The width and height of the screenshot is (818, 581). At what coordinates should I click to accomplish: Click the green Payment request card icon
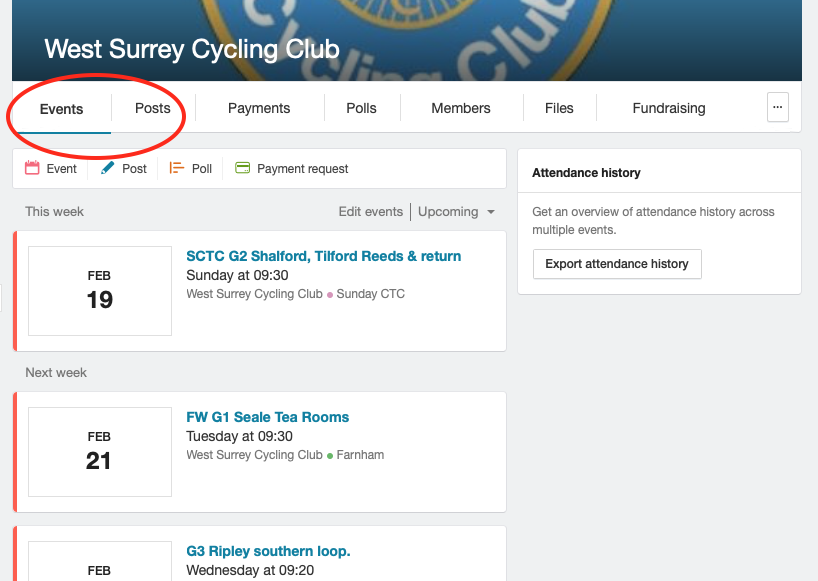pyautogui.click(x=243, y=168)
